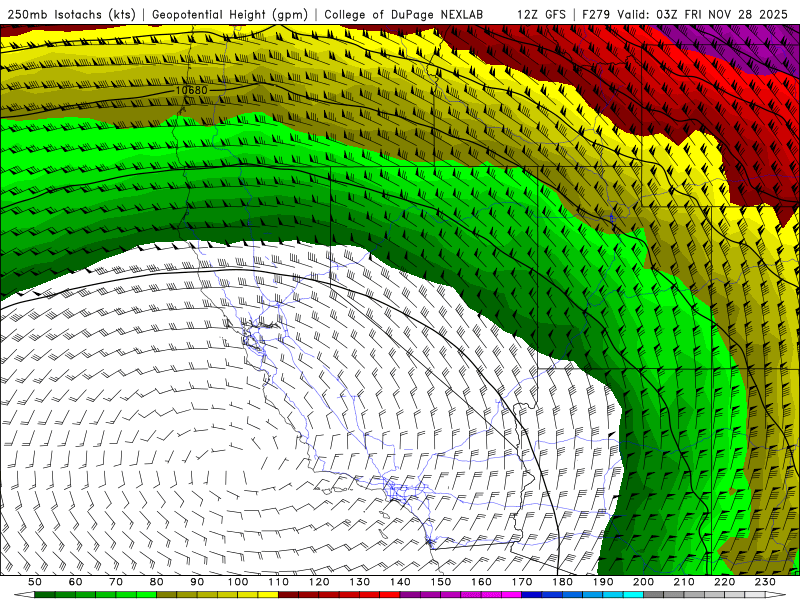
Task: Click the 'Geopotential Height (gpm)' header text
Action: pos(230,14)
